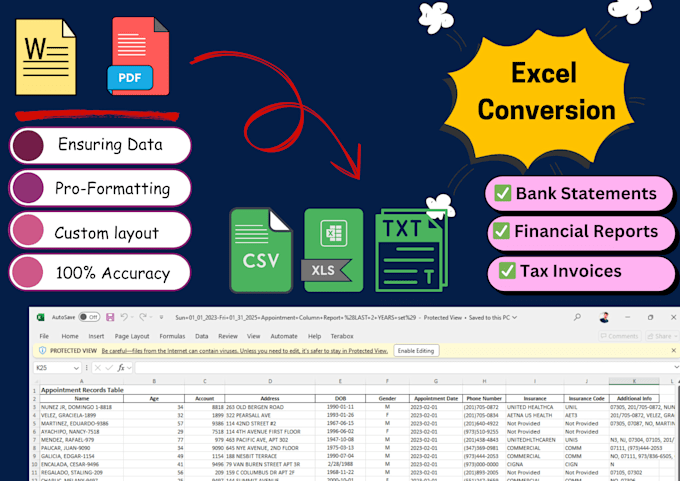Select the cell MARTINEZ, EDUARDO-9386
The height and width of the screenshot is (481, 680).
click(82, 423)
